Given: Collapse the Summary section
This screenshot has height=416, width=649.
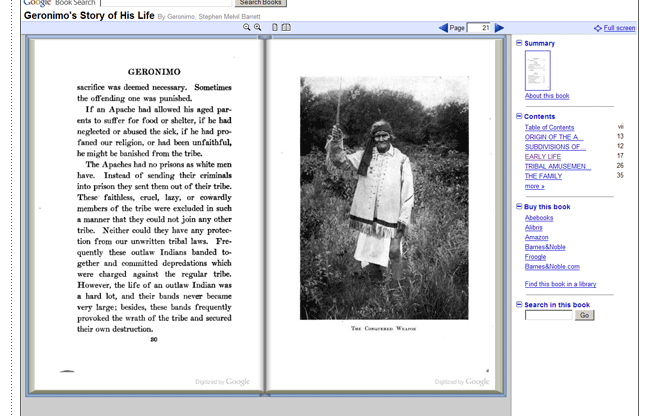Looking at the screenshot, I should 519,43.
